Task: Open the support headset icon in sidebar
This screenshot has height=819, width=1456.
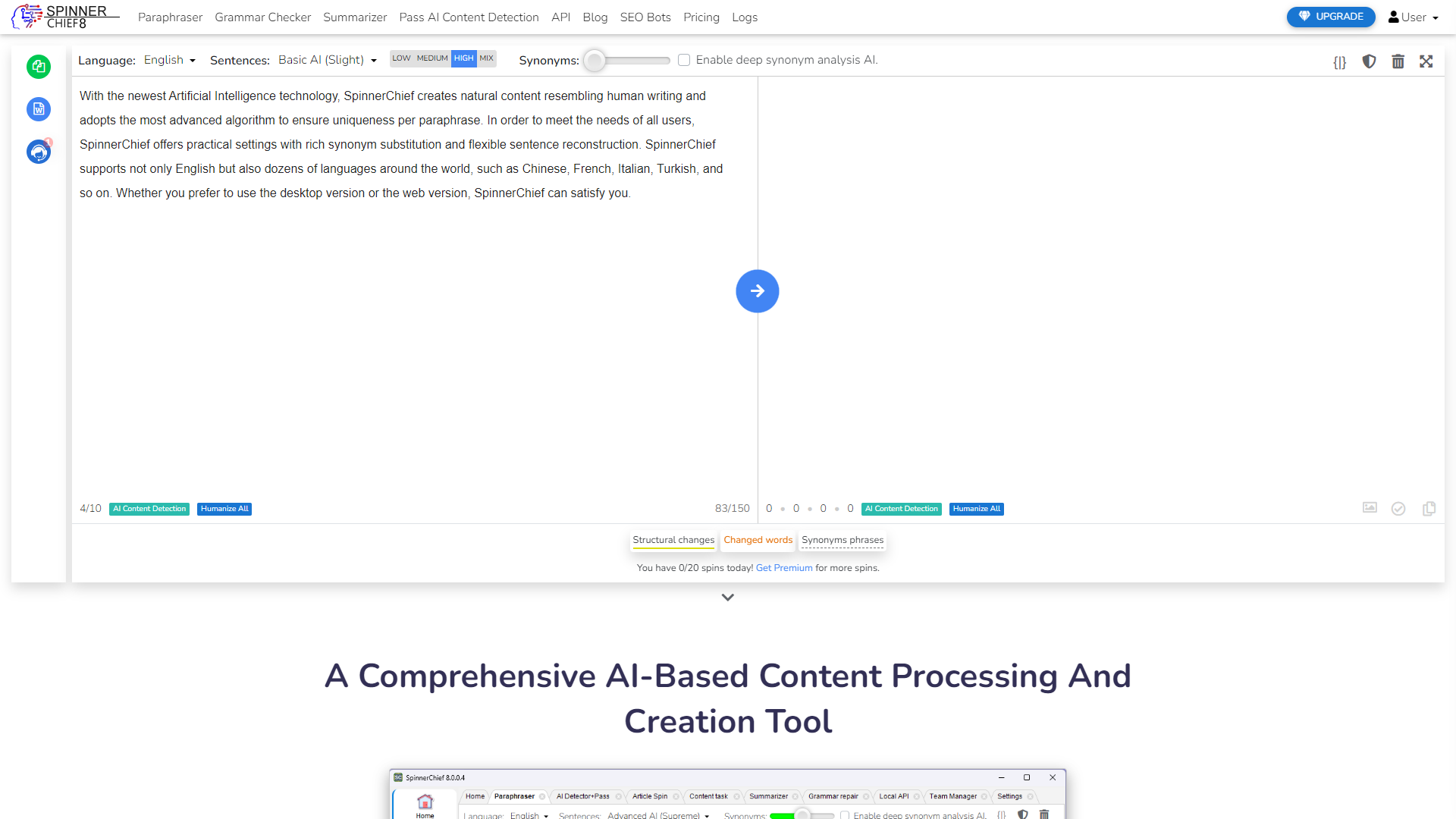Action: pyautogui.click(x=39, y=152)
